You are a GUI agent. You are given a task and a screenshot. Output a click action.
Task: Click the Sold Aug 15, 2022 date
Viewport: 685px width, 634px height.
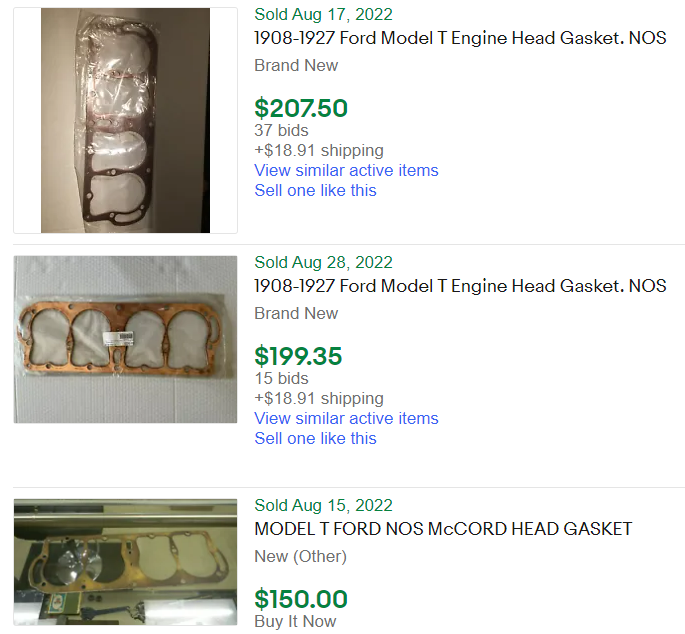pos(323,505)
